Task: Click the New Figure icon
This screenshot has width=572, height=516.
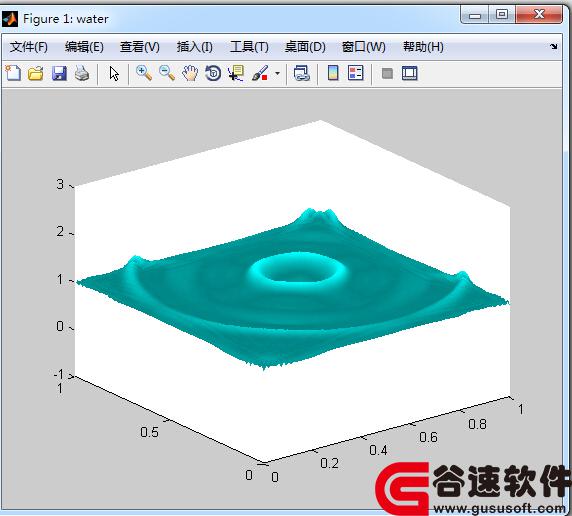Action: pos(13,73)
